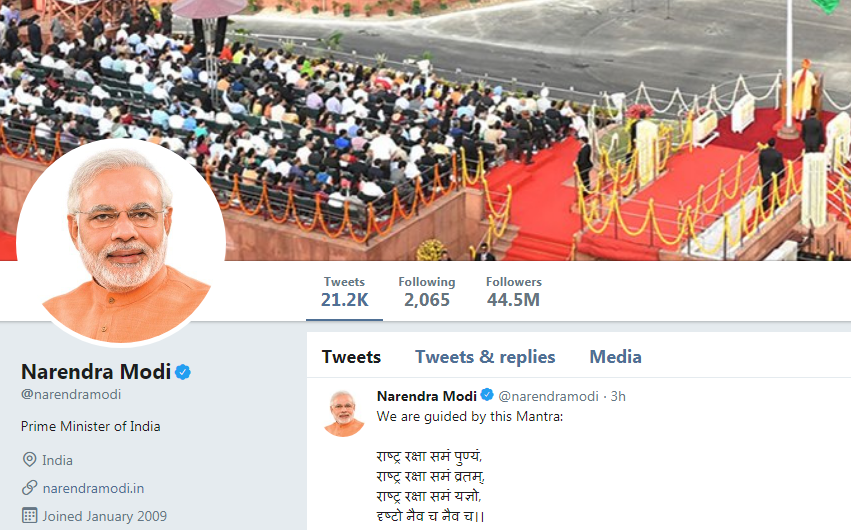Screen dimensions: 851x530
Task: Switch to the Media tab
Action: [615, 357]
